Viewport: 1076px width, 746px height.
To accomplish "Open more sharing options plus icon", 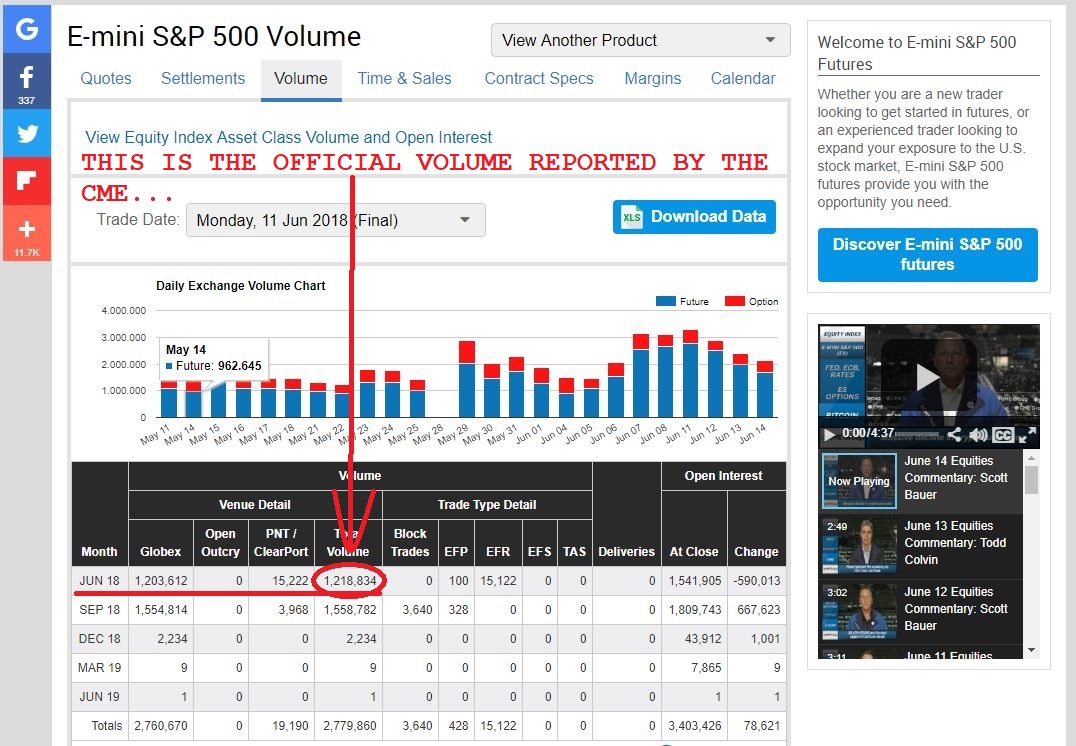I will pyautogui.click(x=26, y=233).
